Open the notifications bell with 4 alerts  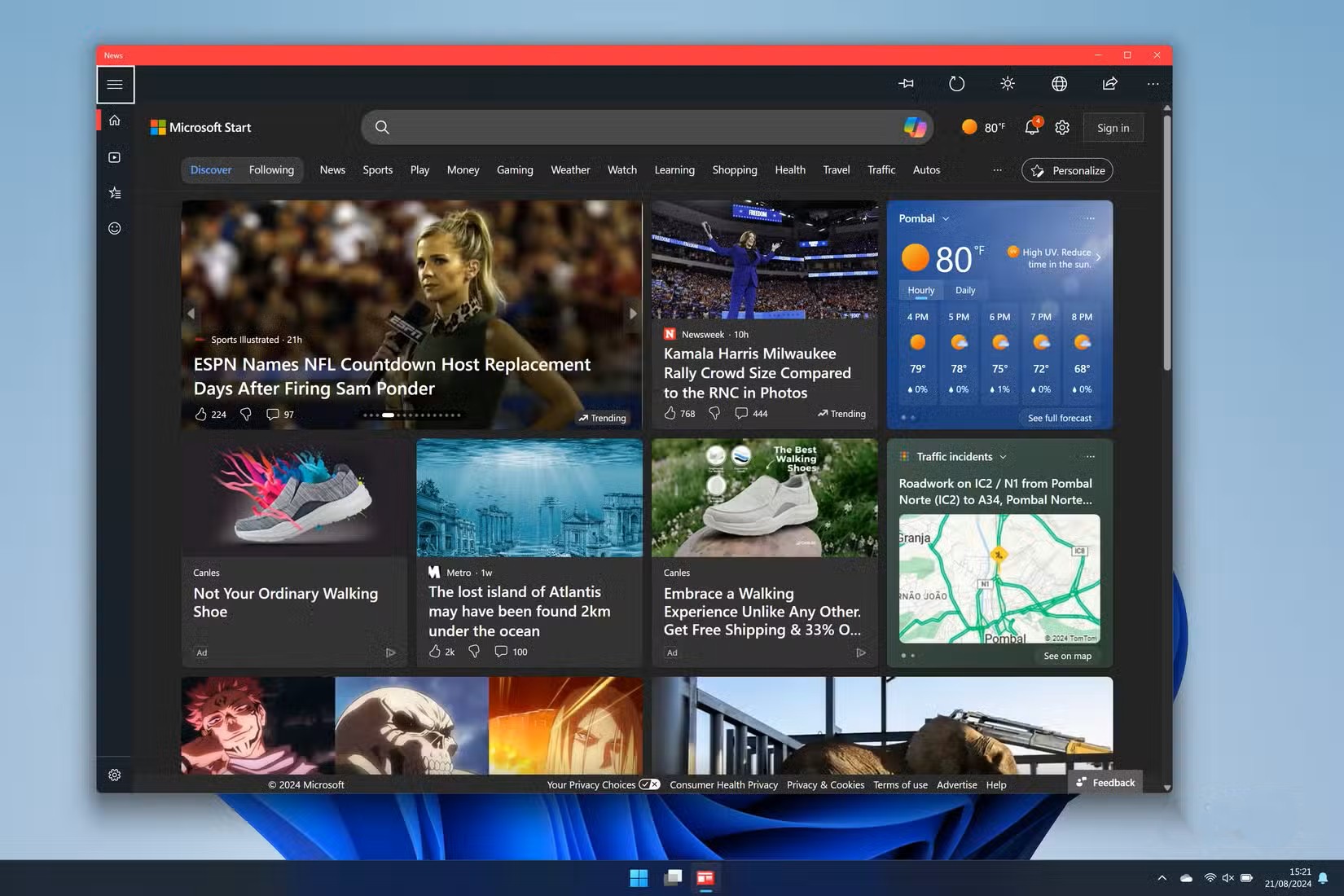[x=1030, y=127]
